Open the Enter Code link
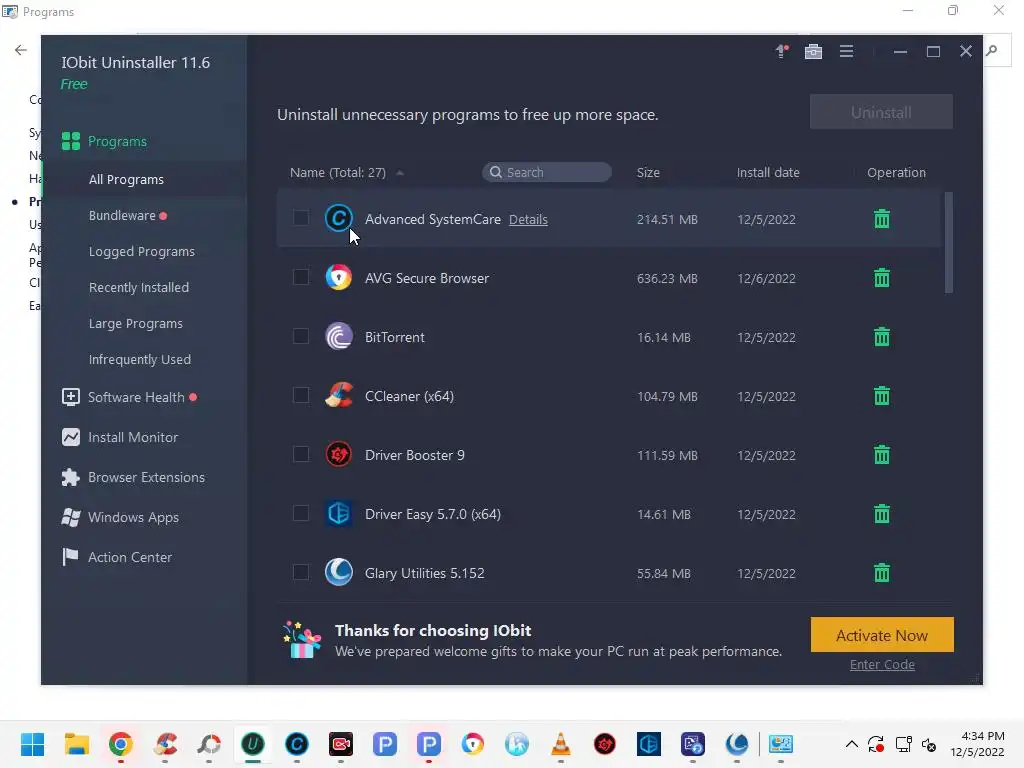 [882, 665]
